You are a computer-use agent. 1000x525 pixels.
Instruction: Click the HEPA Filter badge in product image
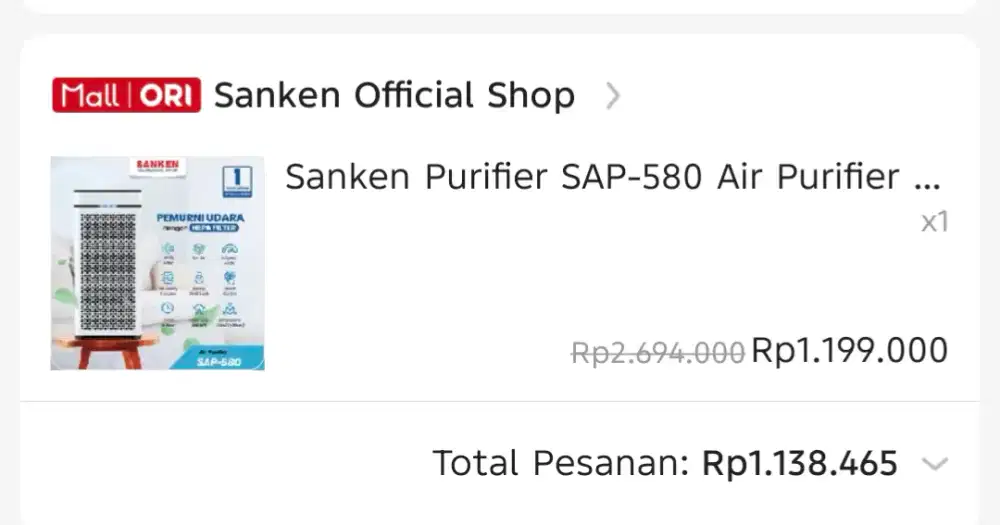(x=209, y=227)
